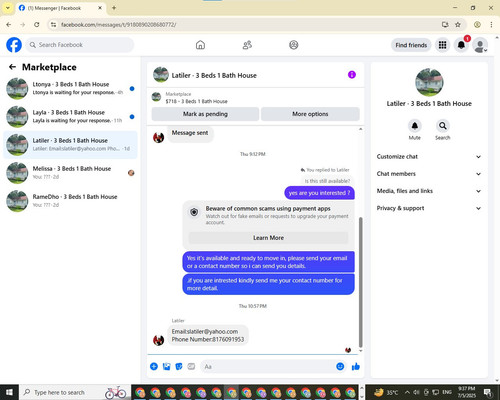Image resolution: width=500 pixels, height=400 pixels.
Task: Open the notifications bell with red badge
Action: (461, 45)
